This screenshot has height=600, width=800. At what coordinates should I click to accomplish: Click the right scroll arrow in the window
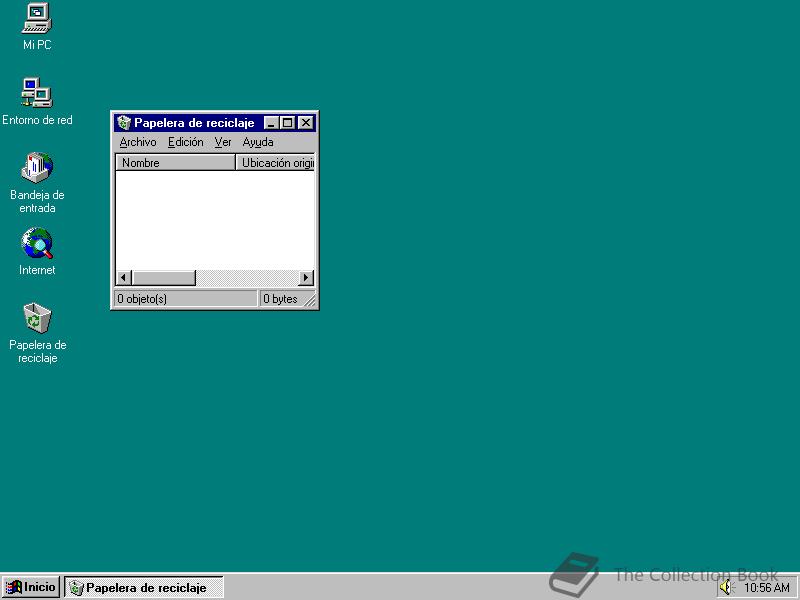pyautogui.click(x=306, y=278)
